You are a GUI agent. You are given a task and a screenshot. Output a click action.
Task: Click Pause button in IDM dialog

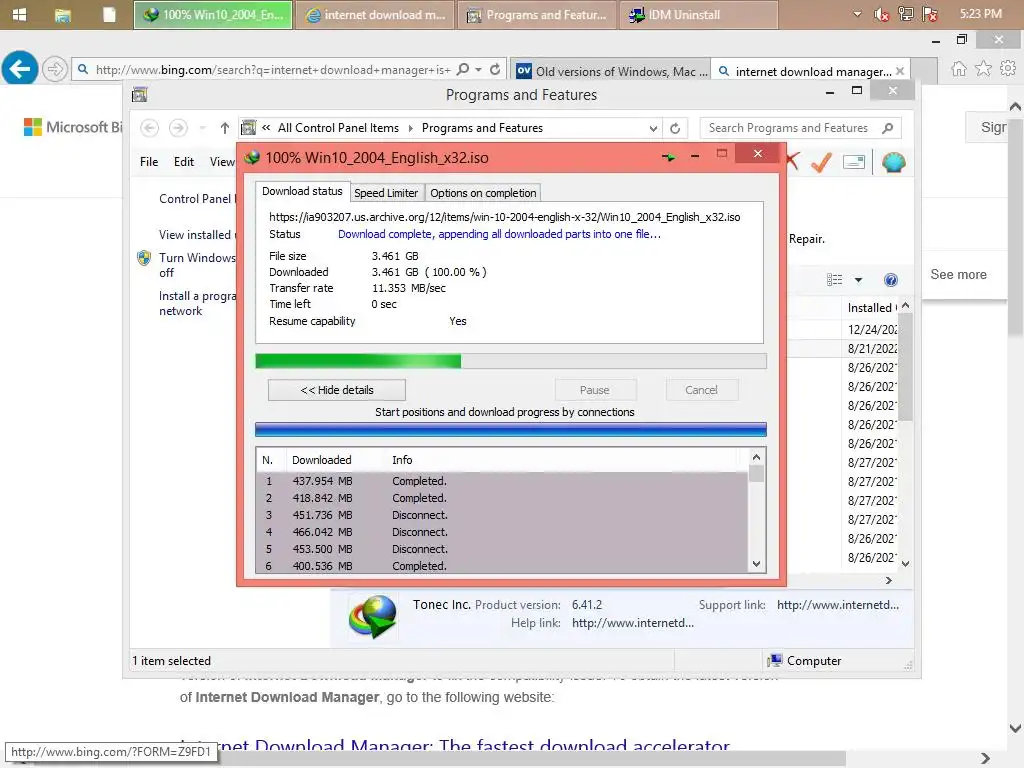594,390
